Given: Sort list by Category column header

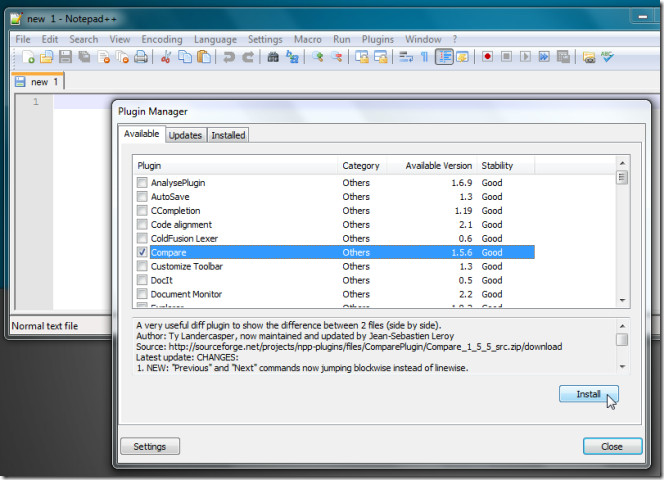Looking at the screenshot, I should (362, 166).
